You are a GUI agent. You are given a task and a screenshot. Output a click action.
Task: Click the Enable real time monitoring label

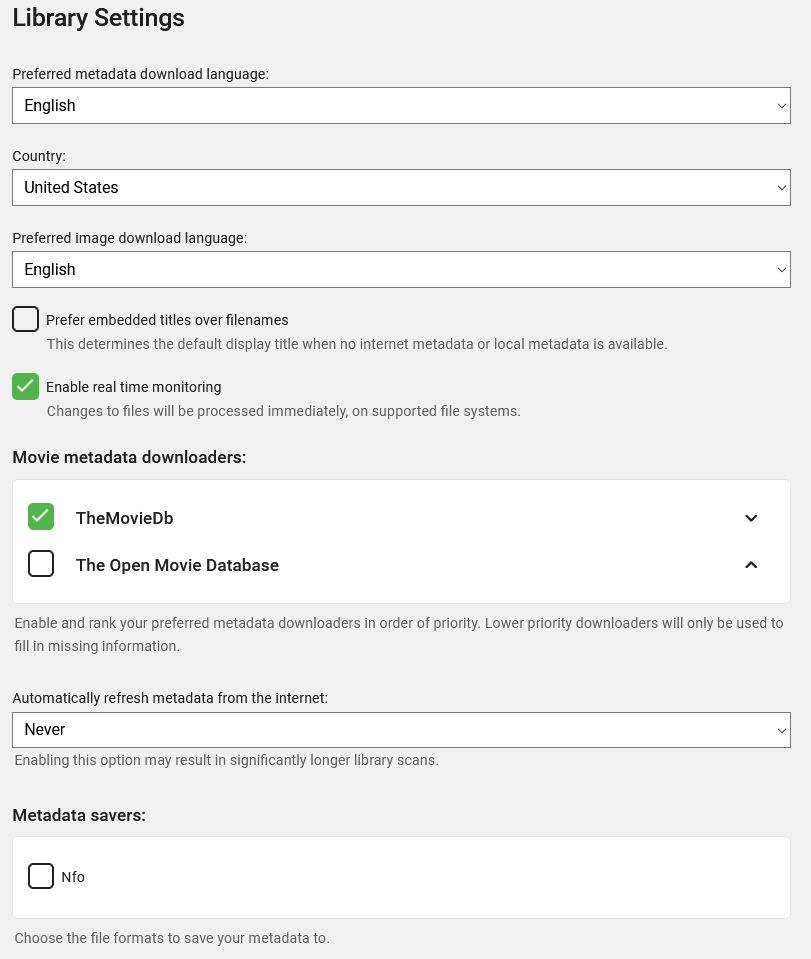(133, 387)
